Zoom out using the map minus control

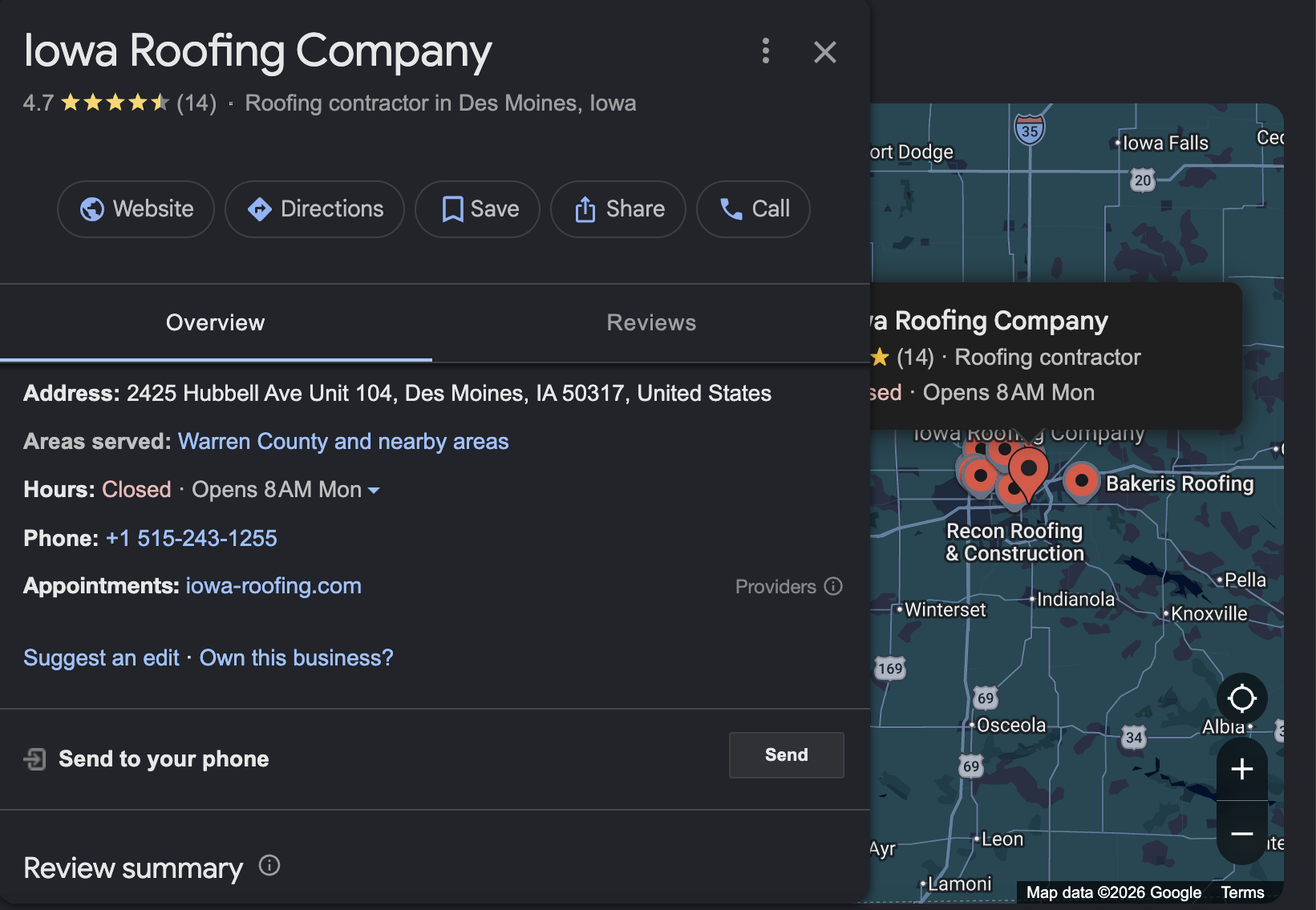(x=1241, y=832)
